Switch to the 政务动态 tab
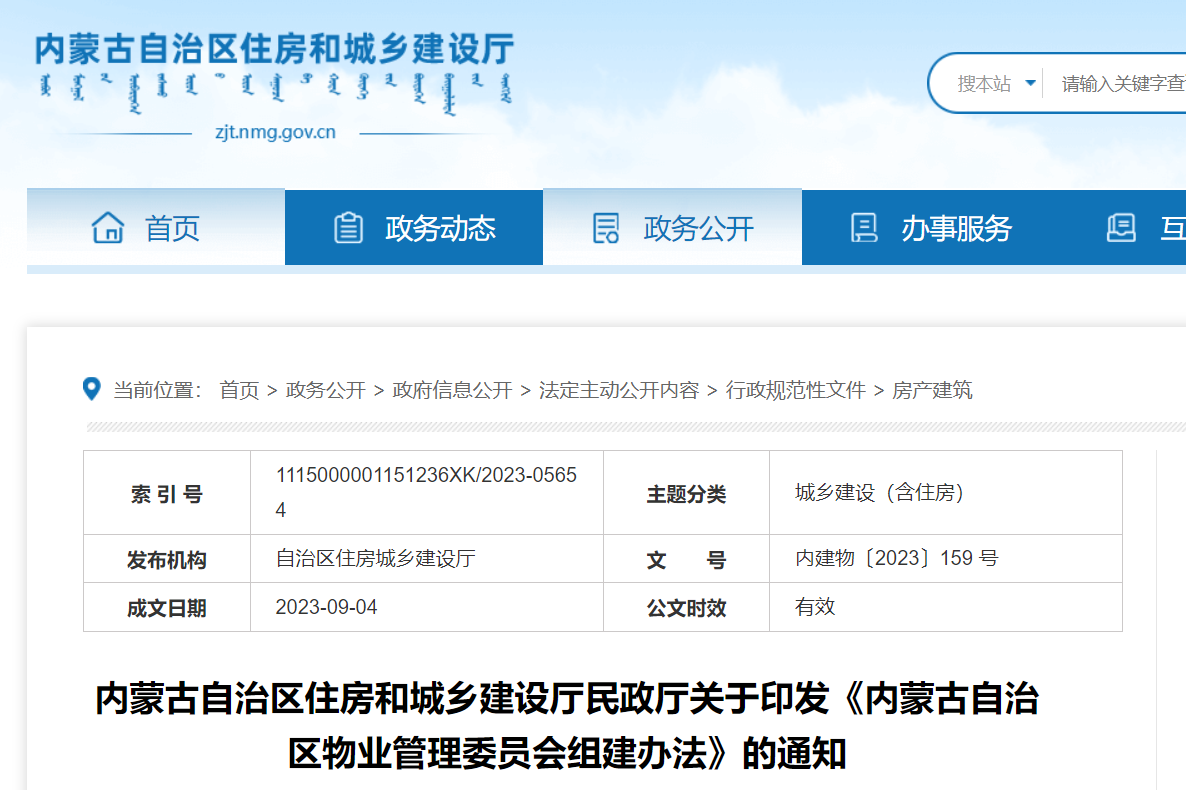 [x=440, y=228]
